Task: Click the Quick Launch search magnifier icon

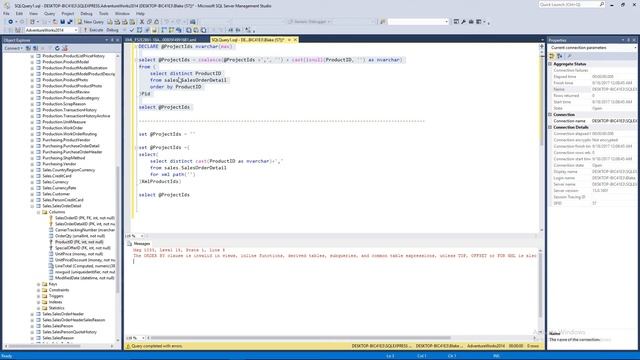Action: (x=602, y=4)
